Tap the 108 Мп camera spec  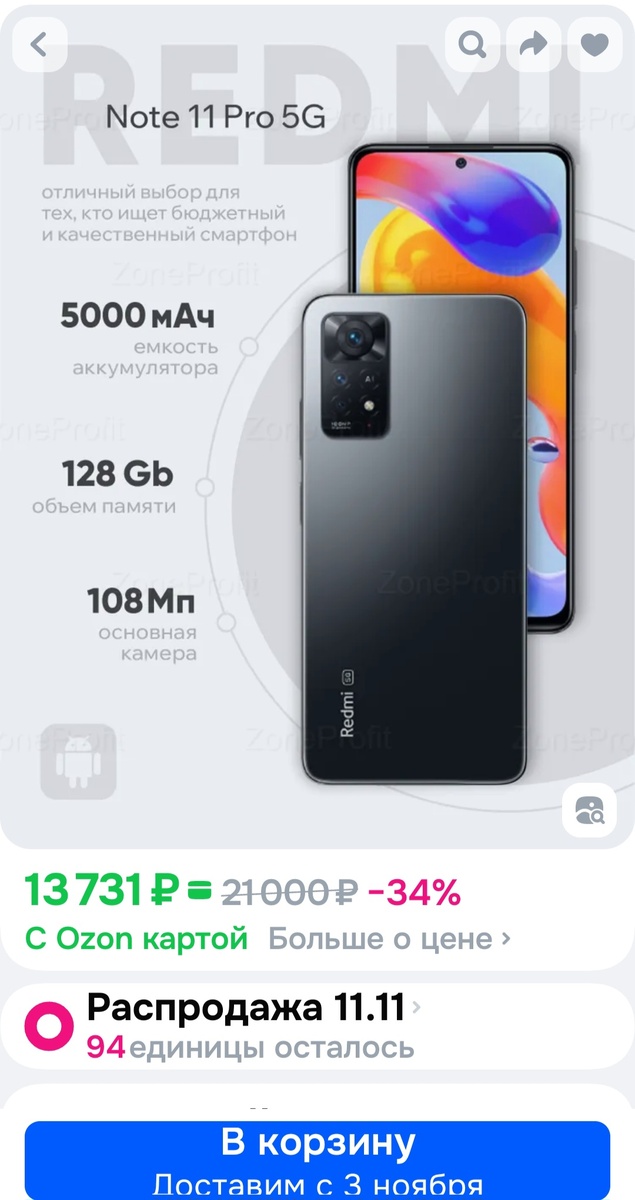click(141, 602)
